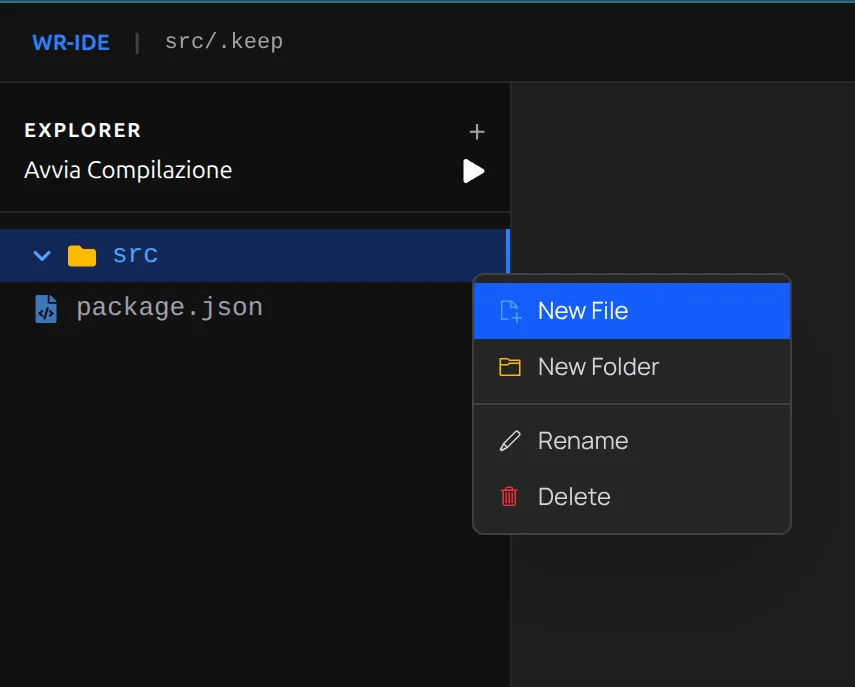The height and width of the screenshot is (687, 855).
Task: Open the package.json file
Action: tap(169, 307)
